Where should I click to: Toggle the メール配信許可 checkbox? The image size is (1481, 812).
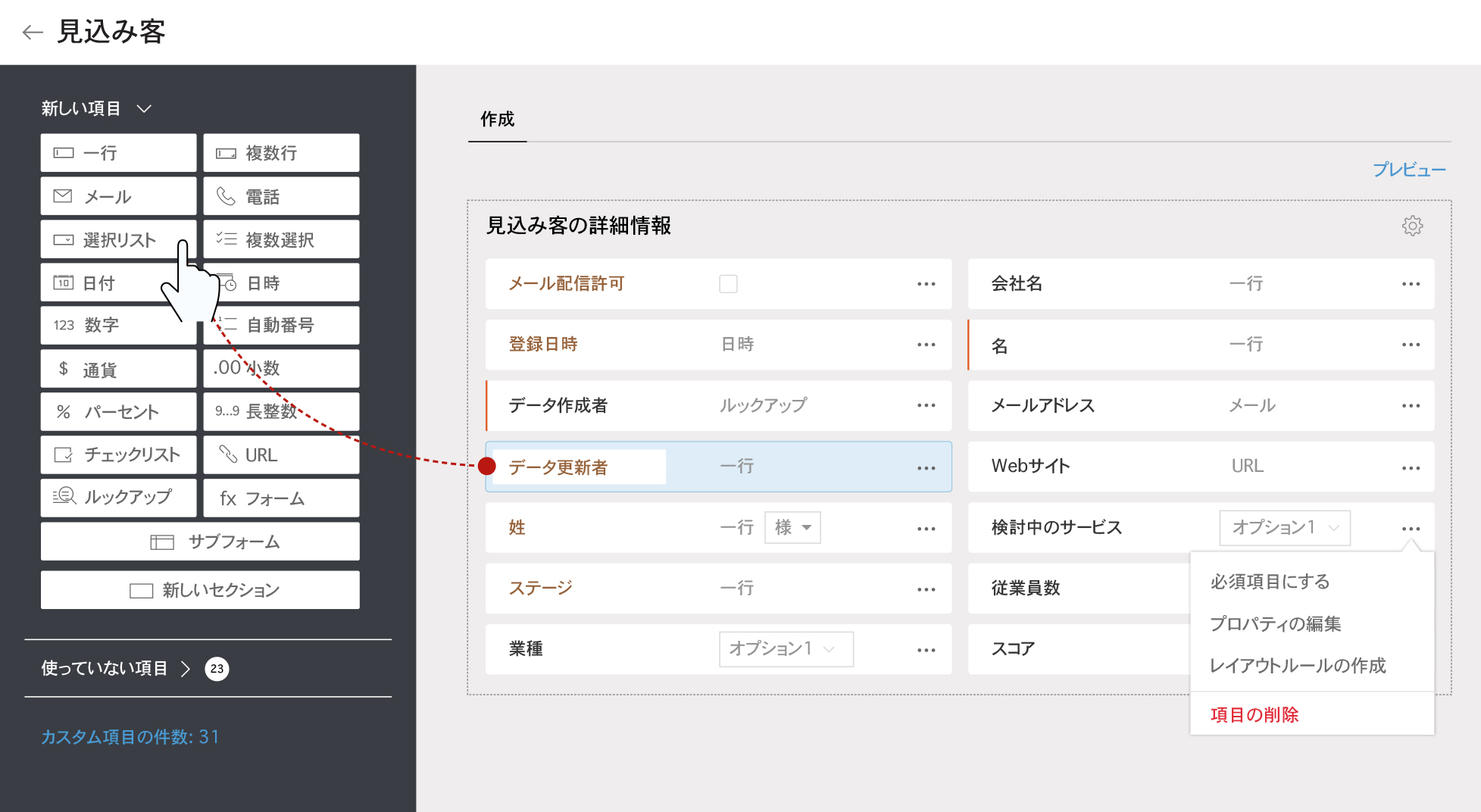(x=728, y=284)
